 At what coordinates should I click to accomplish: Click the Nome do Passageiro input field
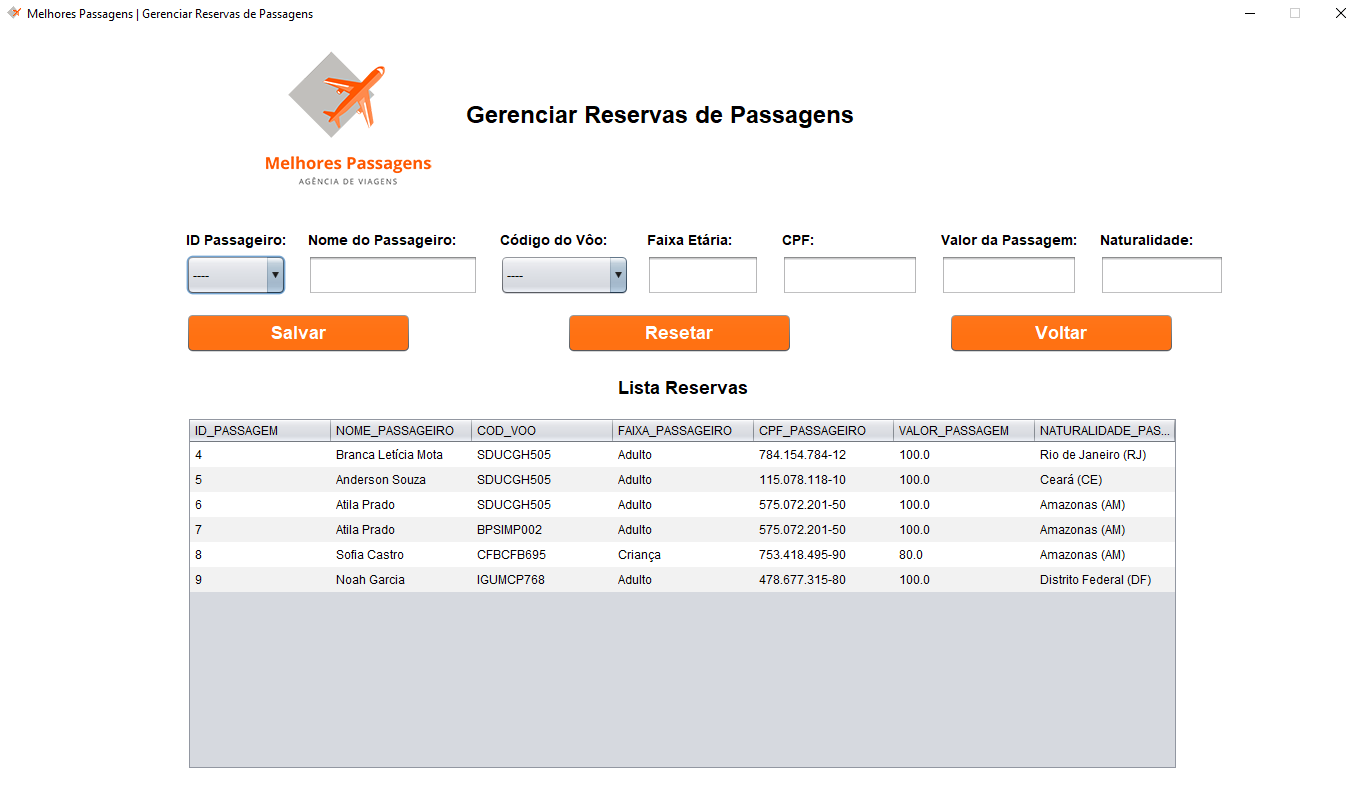pyautogui.click(x=393, y=275)
